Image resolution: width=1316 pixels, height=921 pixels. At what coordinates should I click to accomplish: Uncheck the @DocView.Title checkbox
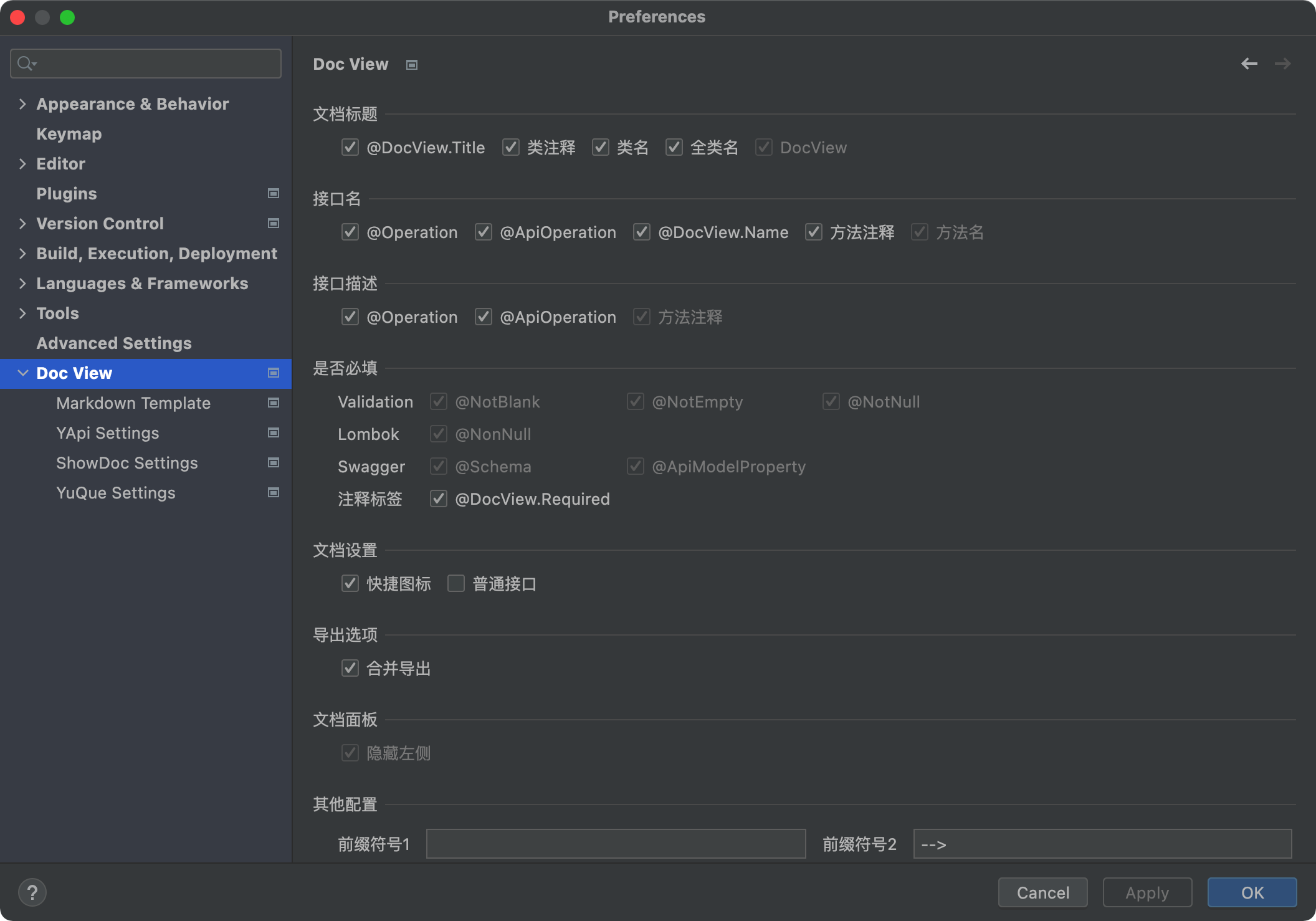click(x=350, y=147)
